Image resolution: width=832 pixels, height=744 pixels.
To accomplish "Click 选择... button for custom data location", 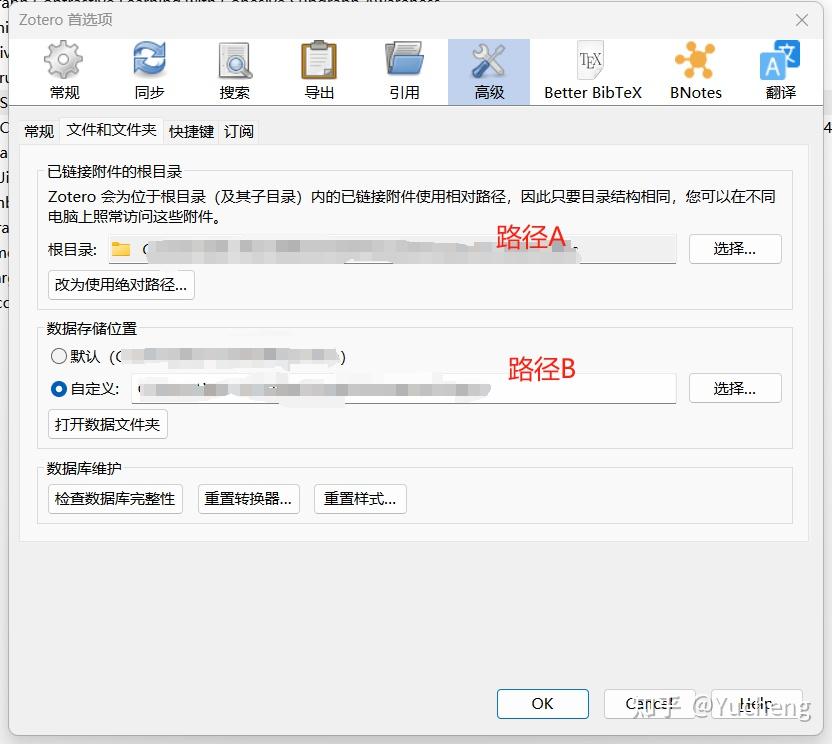I will coord(735,388).
